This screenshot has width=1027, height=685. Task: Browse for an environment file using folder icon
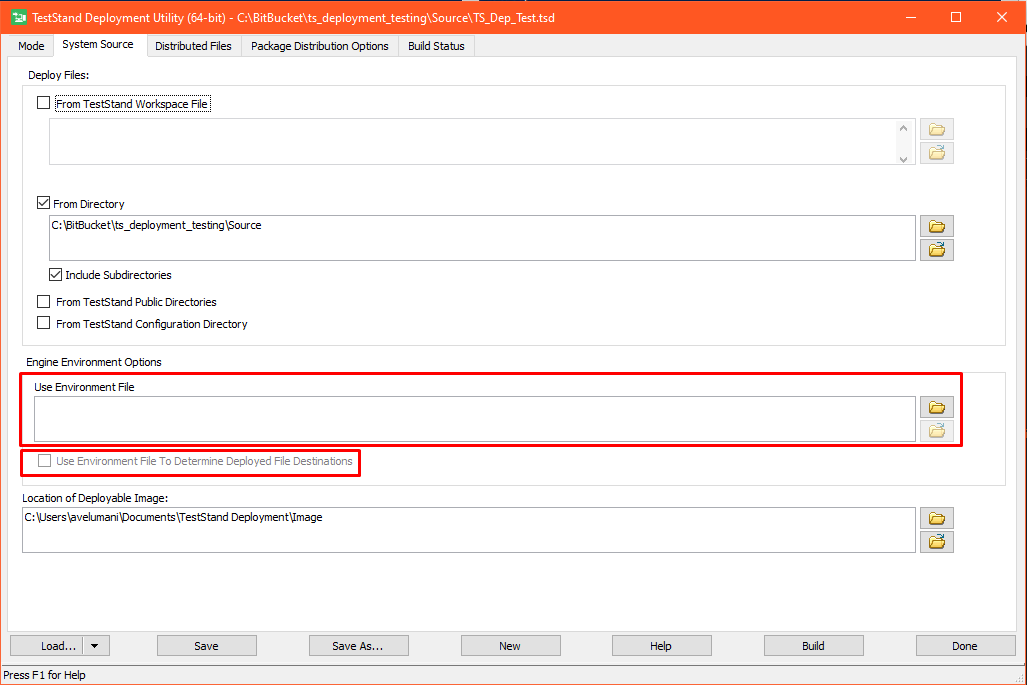coord(937,407)
